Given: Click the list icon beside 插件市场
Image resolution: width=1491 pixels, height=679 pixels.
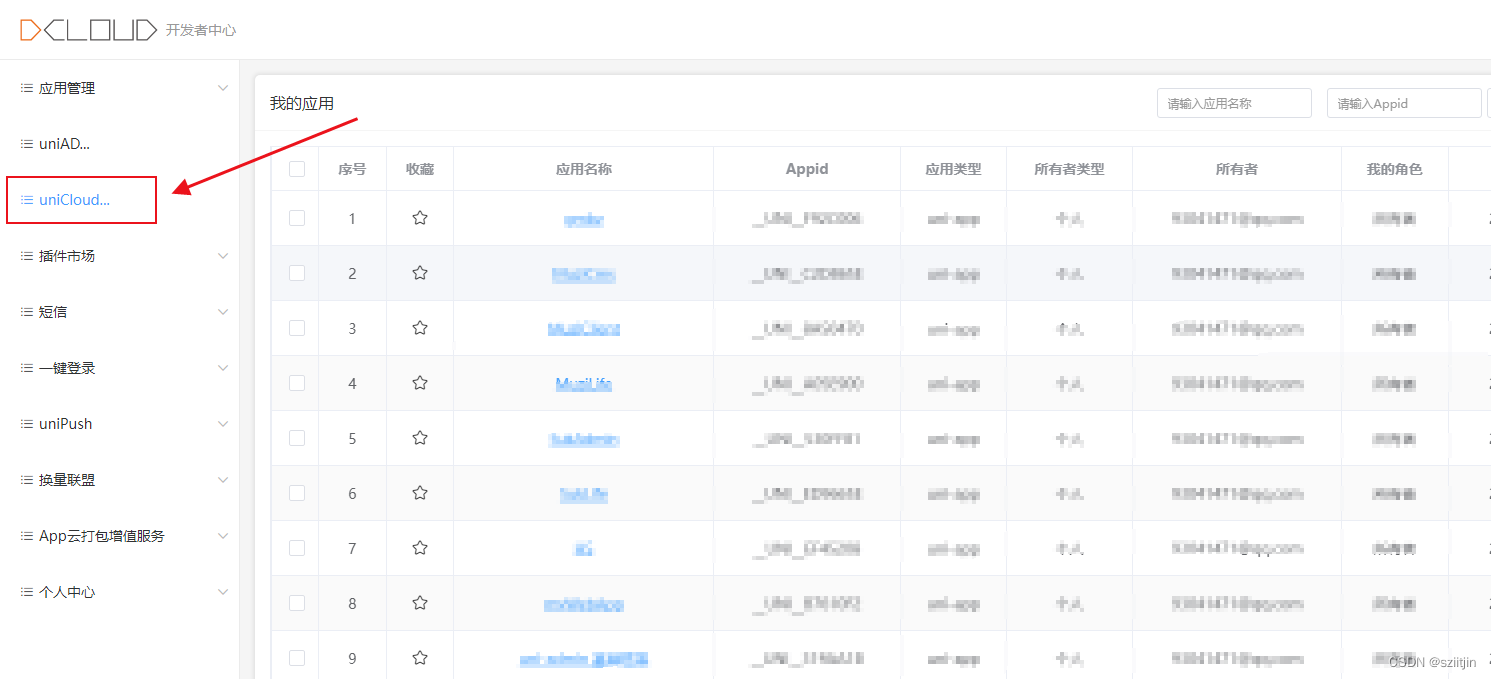Looking at the screenshot, I should pyautogui.click(x=27, y=256).
